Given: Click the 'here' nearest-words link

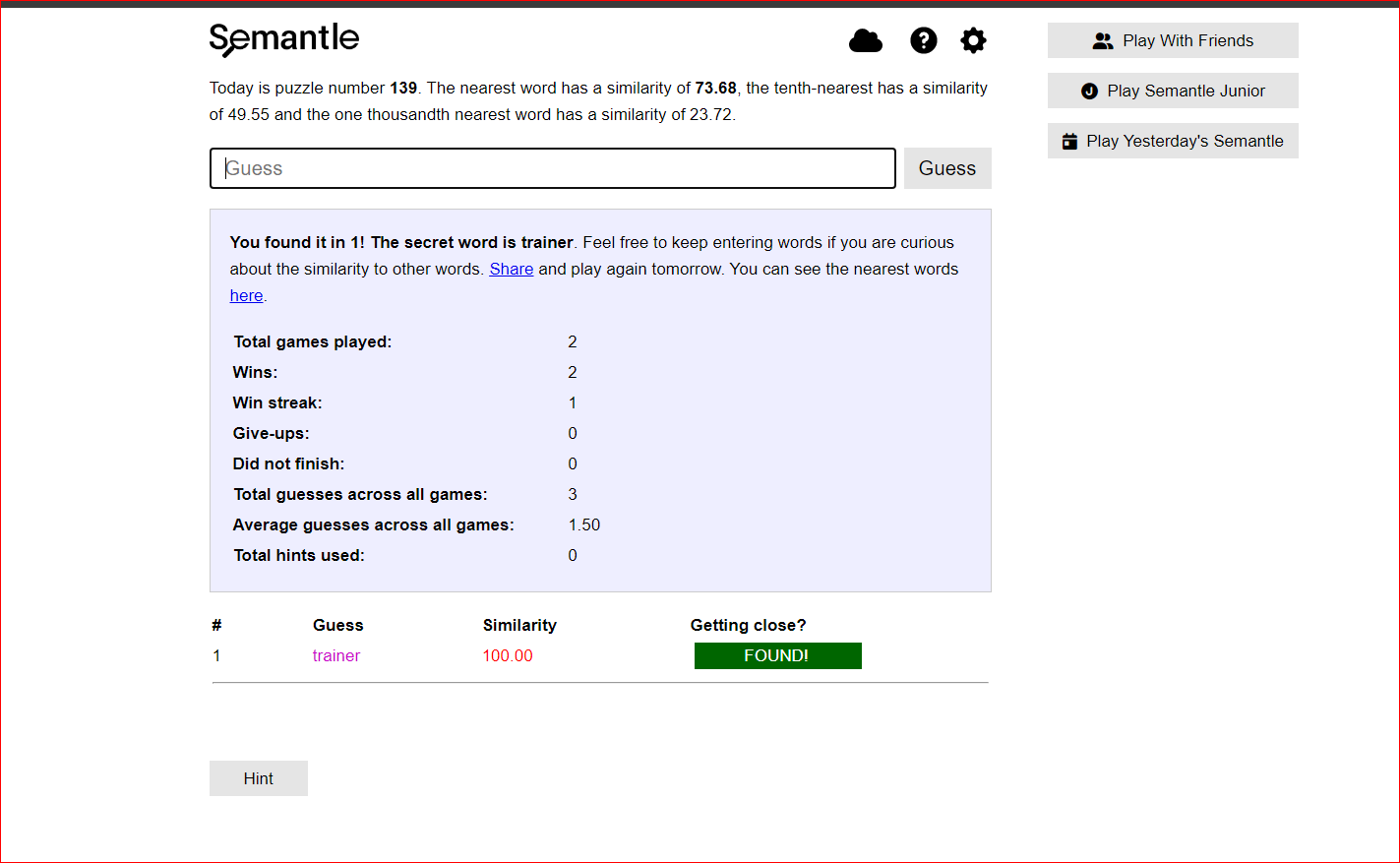Looking at the screenshot, I should click(x=245, y=295).
